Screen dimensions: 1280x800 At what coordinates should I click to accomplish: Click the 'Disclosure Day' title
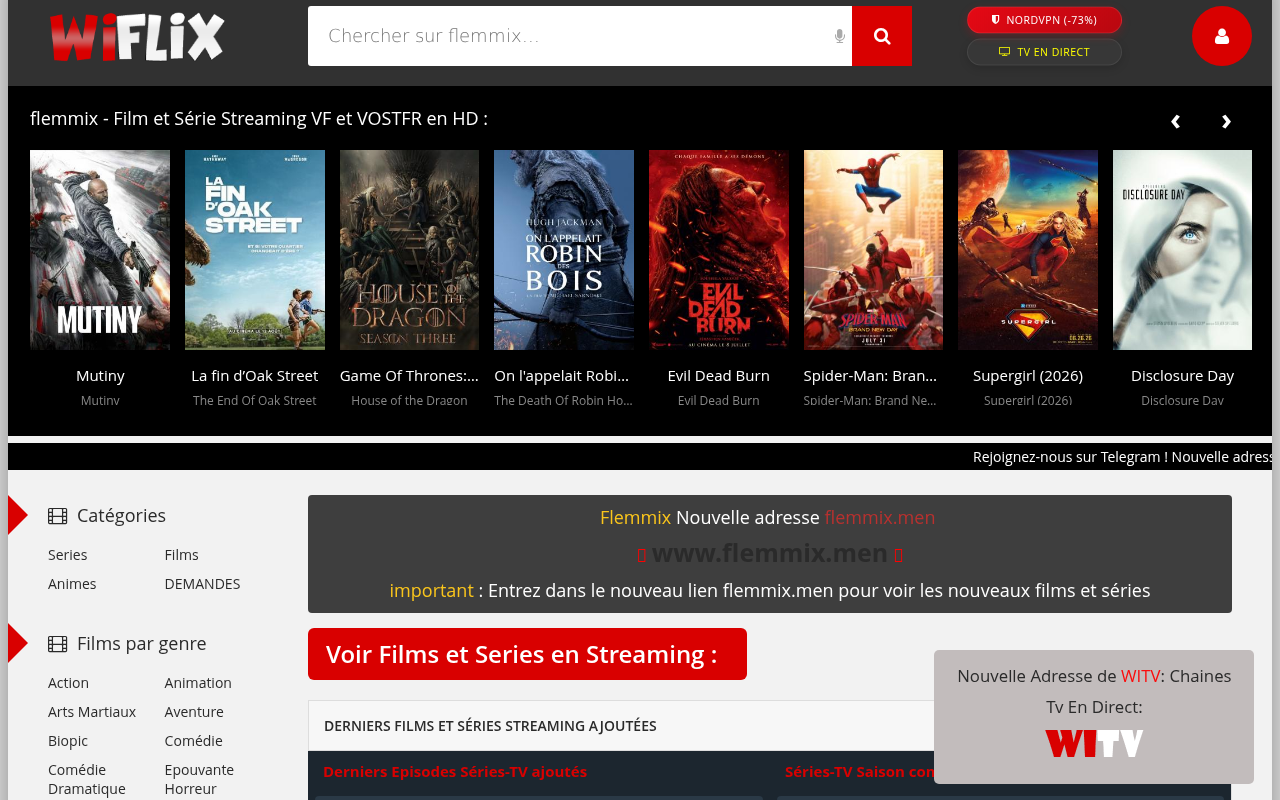[1182, 376]
